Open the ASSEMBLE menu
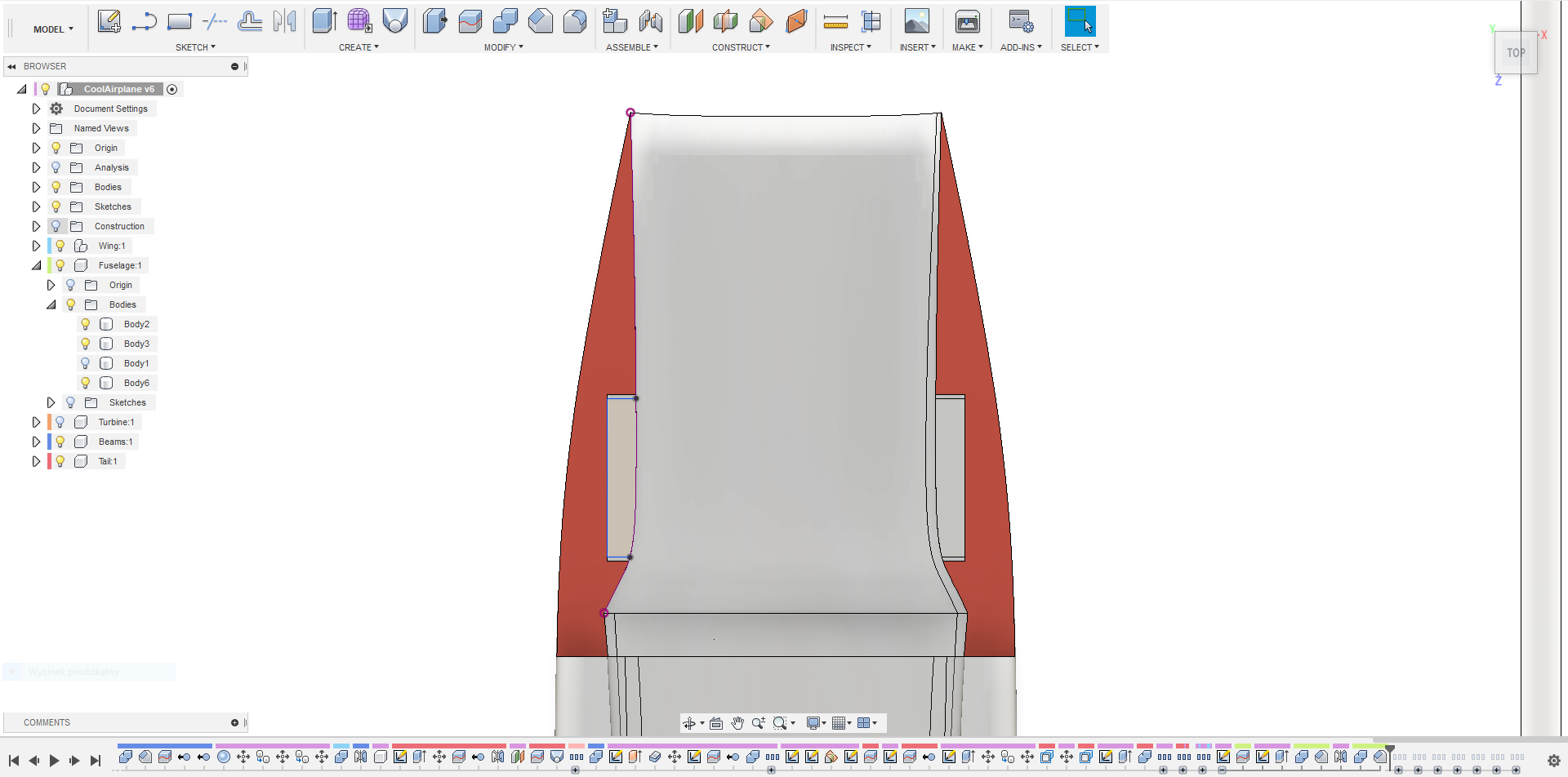This screenshot has width=1568, height=777. tap(631, 47)
